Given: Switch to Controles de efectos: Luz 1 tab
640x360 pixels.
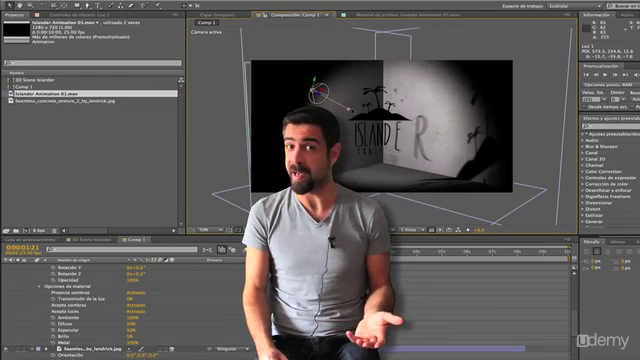Looking at the screenshot, I should pos(80,15).
